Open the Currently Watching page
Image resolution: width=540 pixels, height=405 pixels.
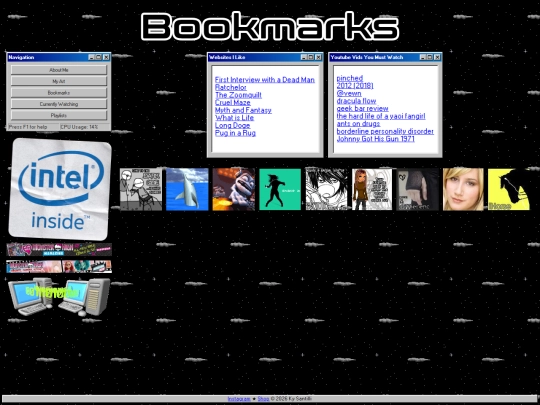click(x=59, y=104)
